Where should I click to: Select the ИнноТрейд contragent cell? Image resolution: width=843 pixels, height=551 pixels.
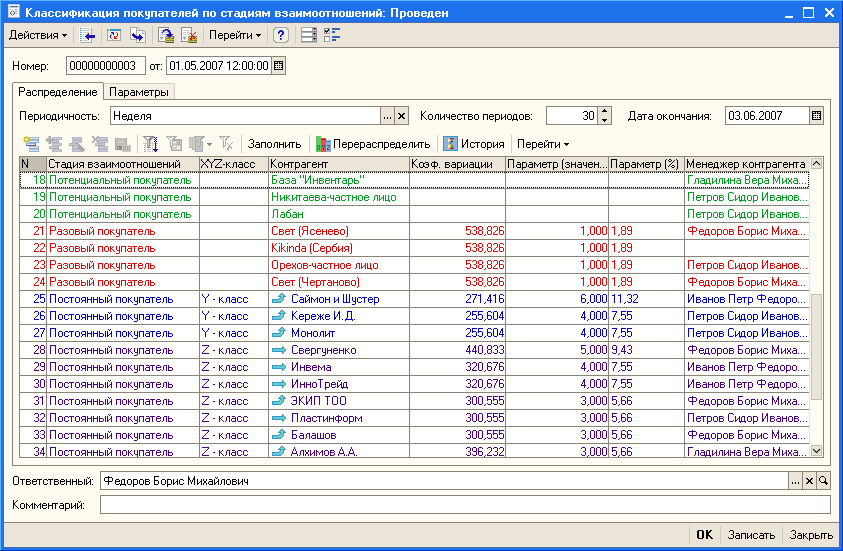coord(339,384)
